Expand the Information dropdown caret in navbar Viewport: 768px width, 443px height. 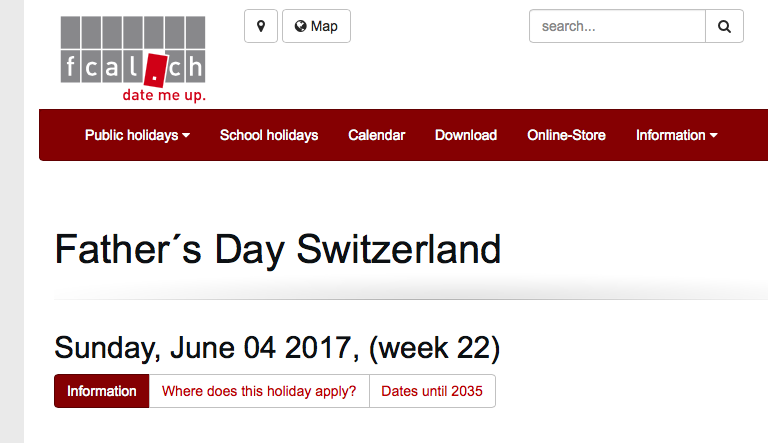click(714, 135)
